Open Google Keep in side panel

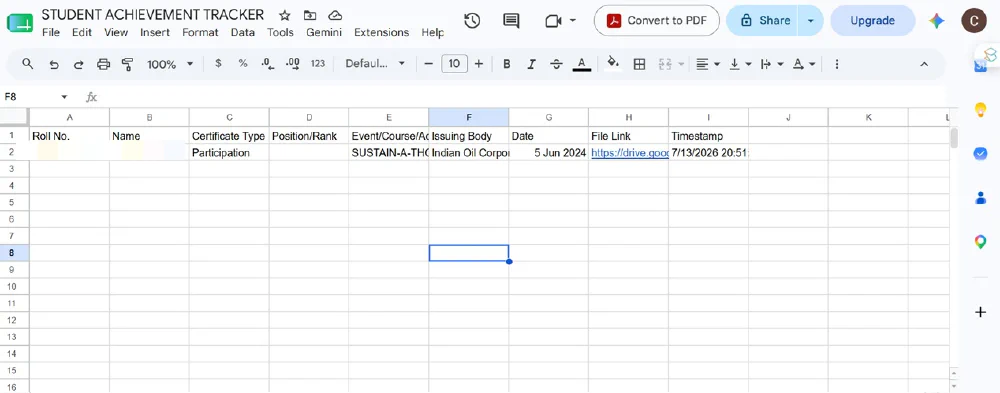(981, 110)
